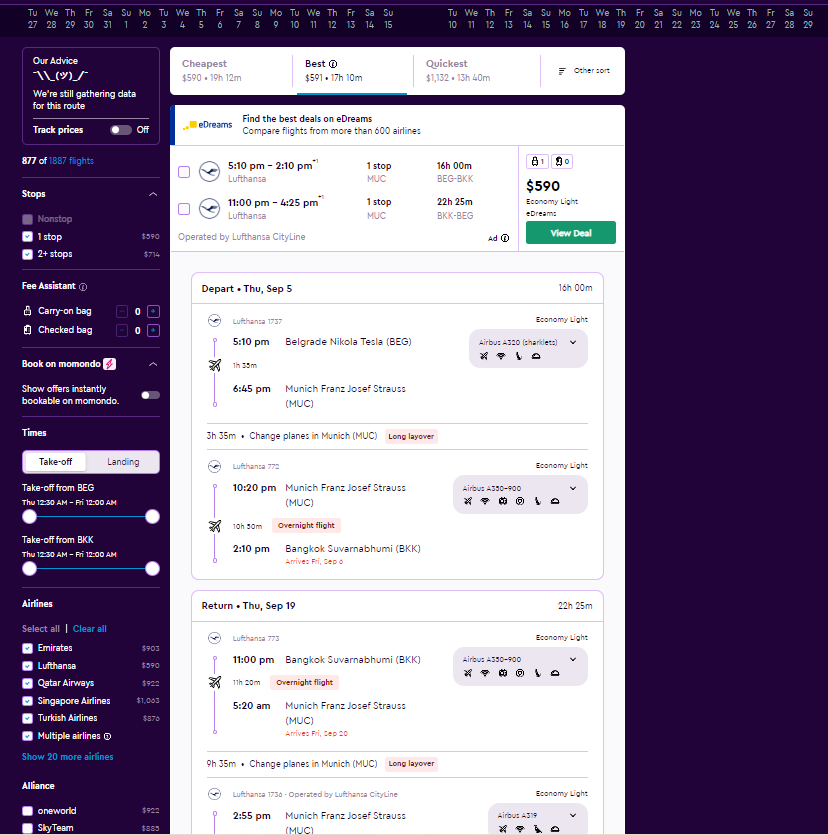
Task: Click the meal amenity icon for the Airbus A320
Action: click(536, 356)
